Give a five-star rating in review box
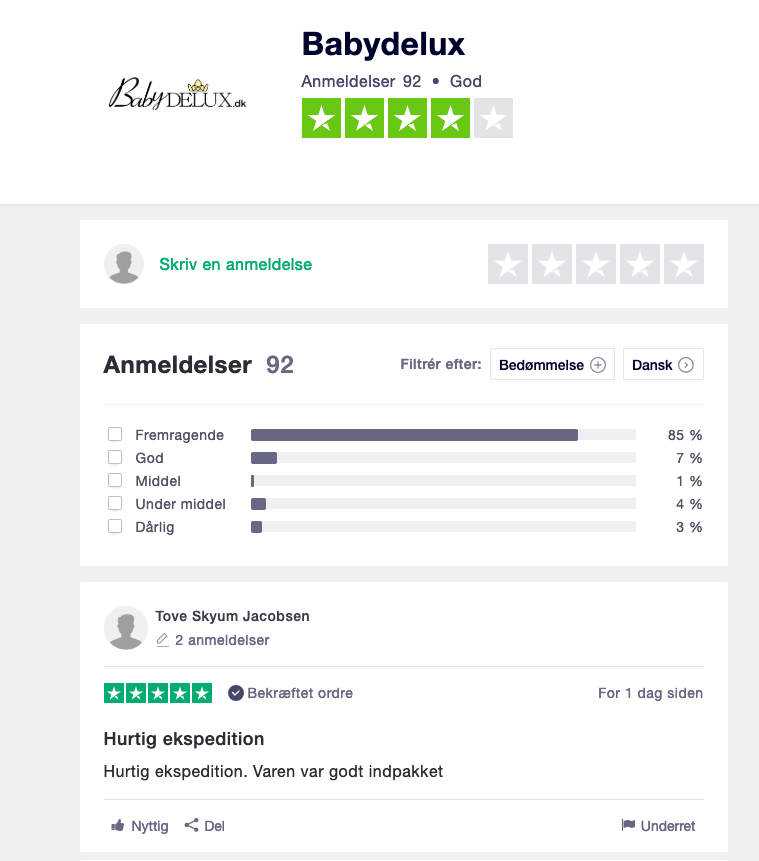The width and height of the screenshot is (759, 861). (x=684, y=265)
